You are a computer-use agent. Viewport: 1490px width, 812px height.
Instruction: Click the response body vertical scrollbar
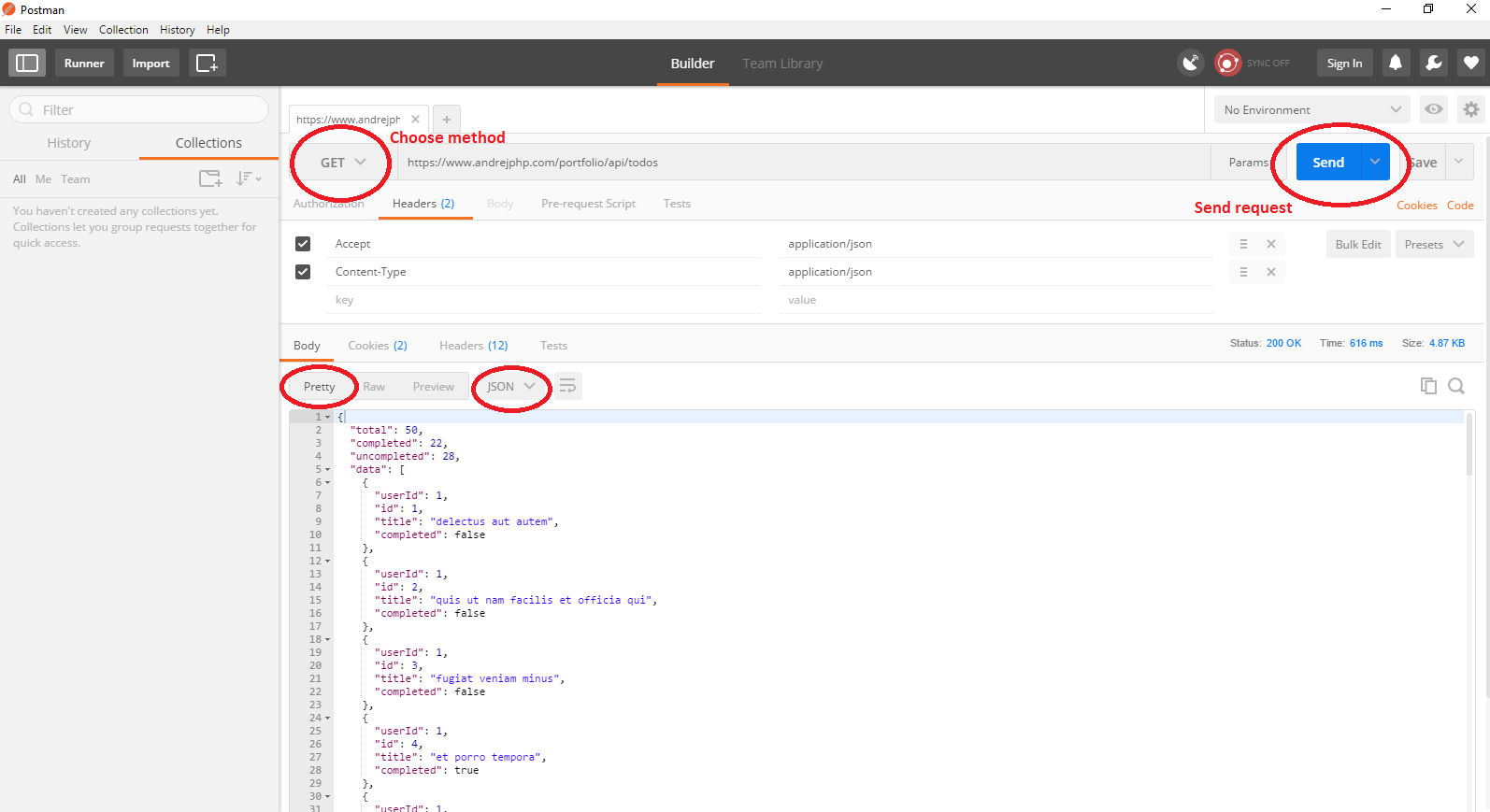click(x=1469, y=445)
